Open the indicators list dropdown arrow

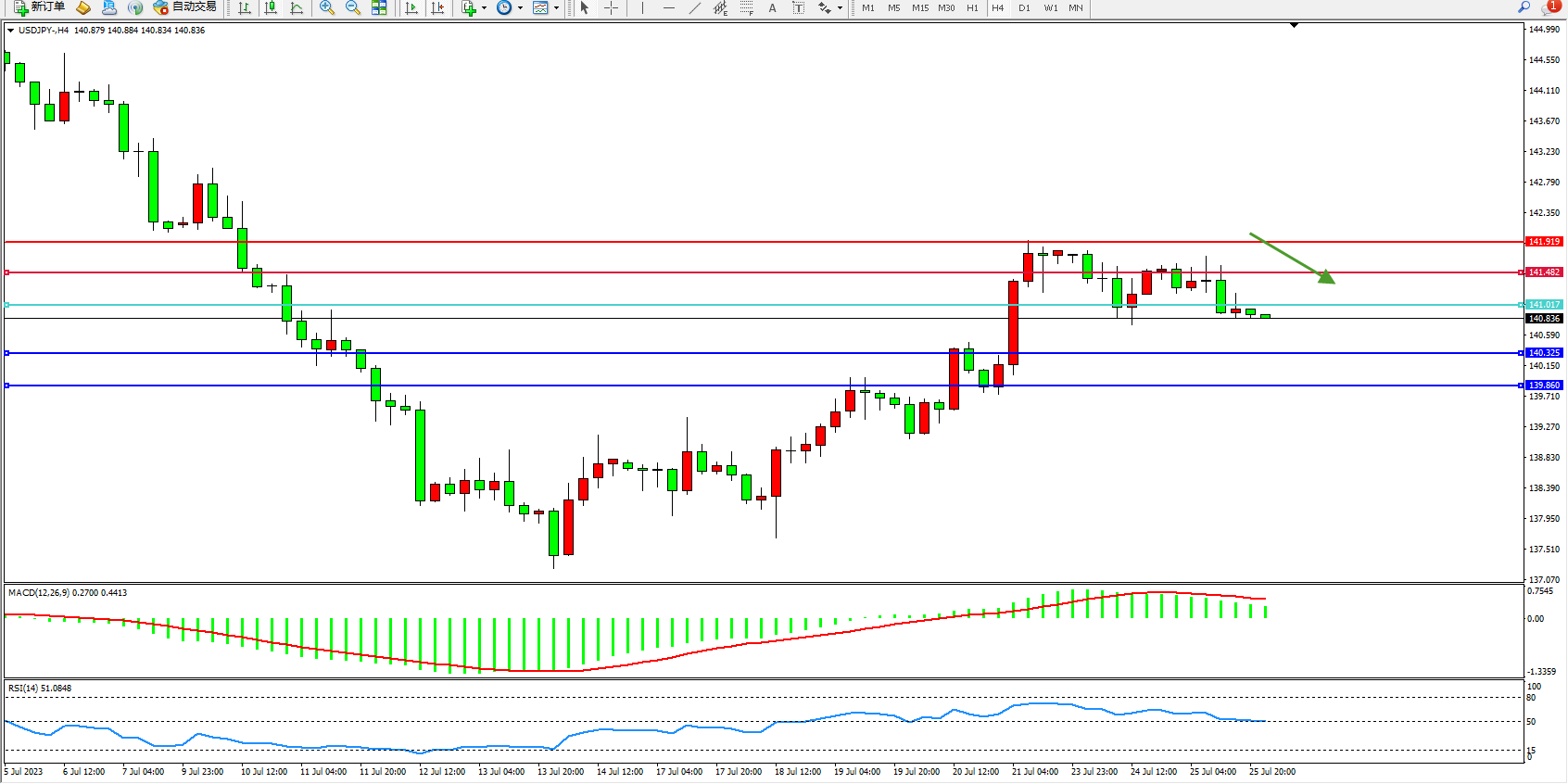click(x=484, y=7)
